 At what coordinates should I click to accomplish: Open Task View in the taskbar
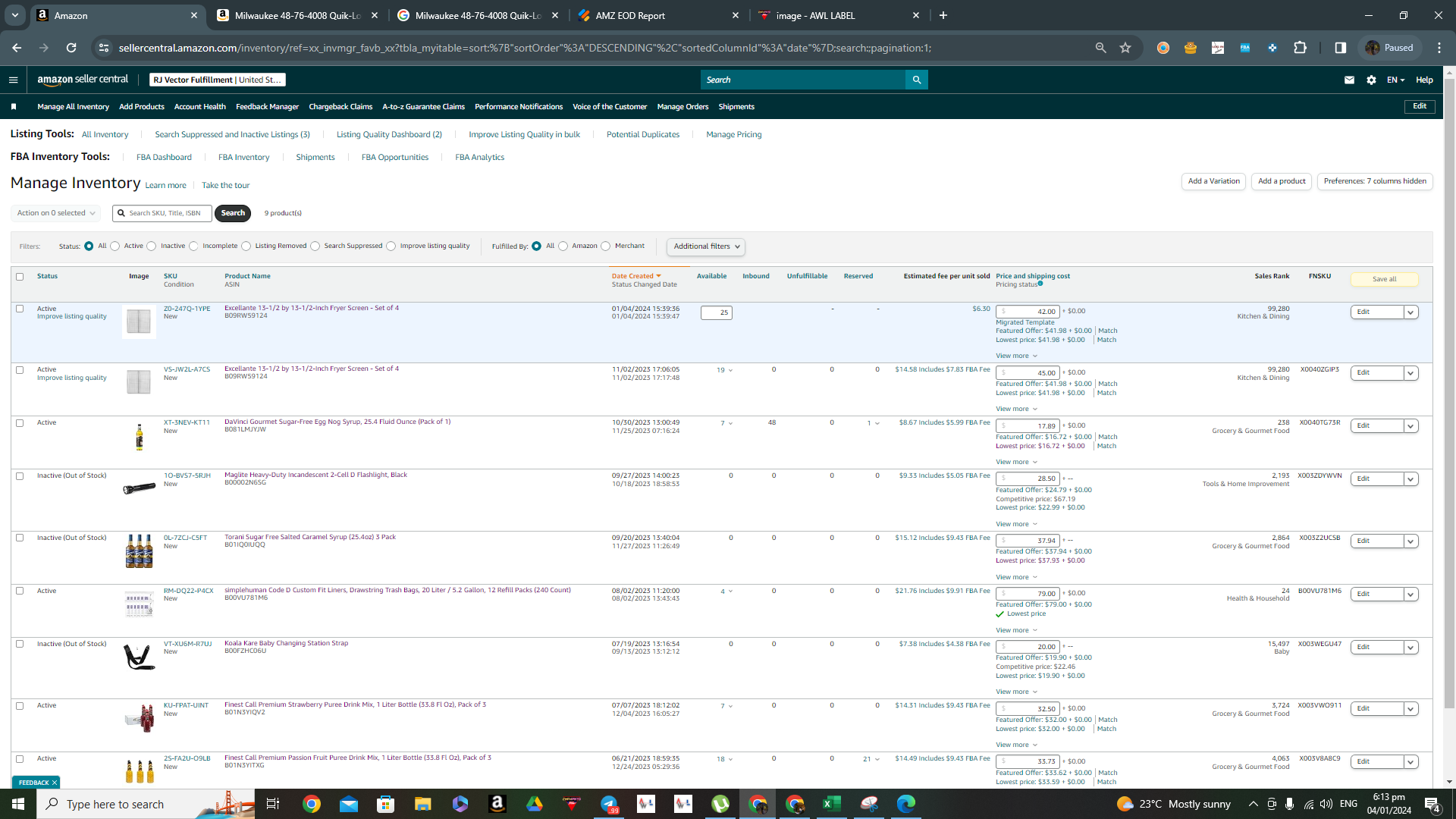273,804
